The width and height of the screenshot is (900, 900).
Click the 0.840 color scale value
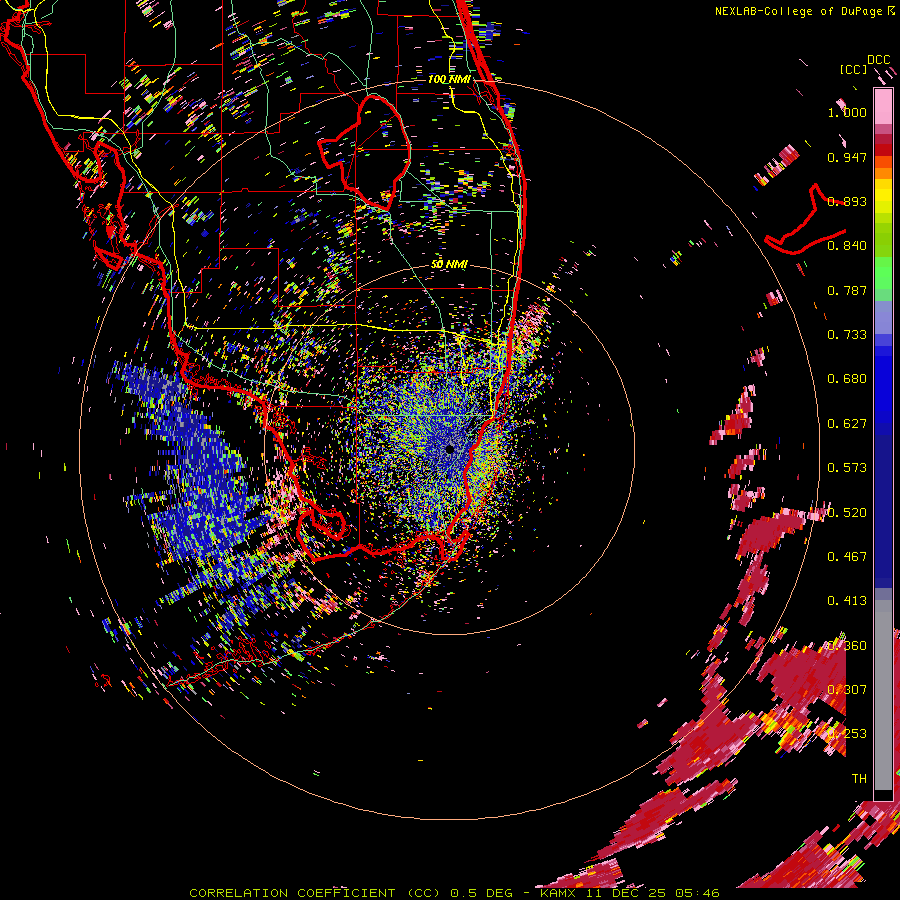point(847,246)
